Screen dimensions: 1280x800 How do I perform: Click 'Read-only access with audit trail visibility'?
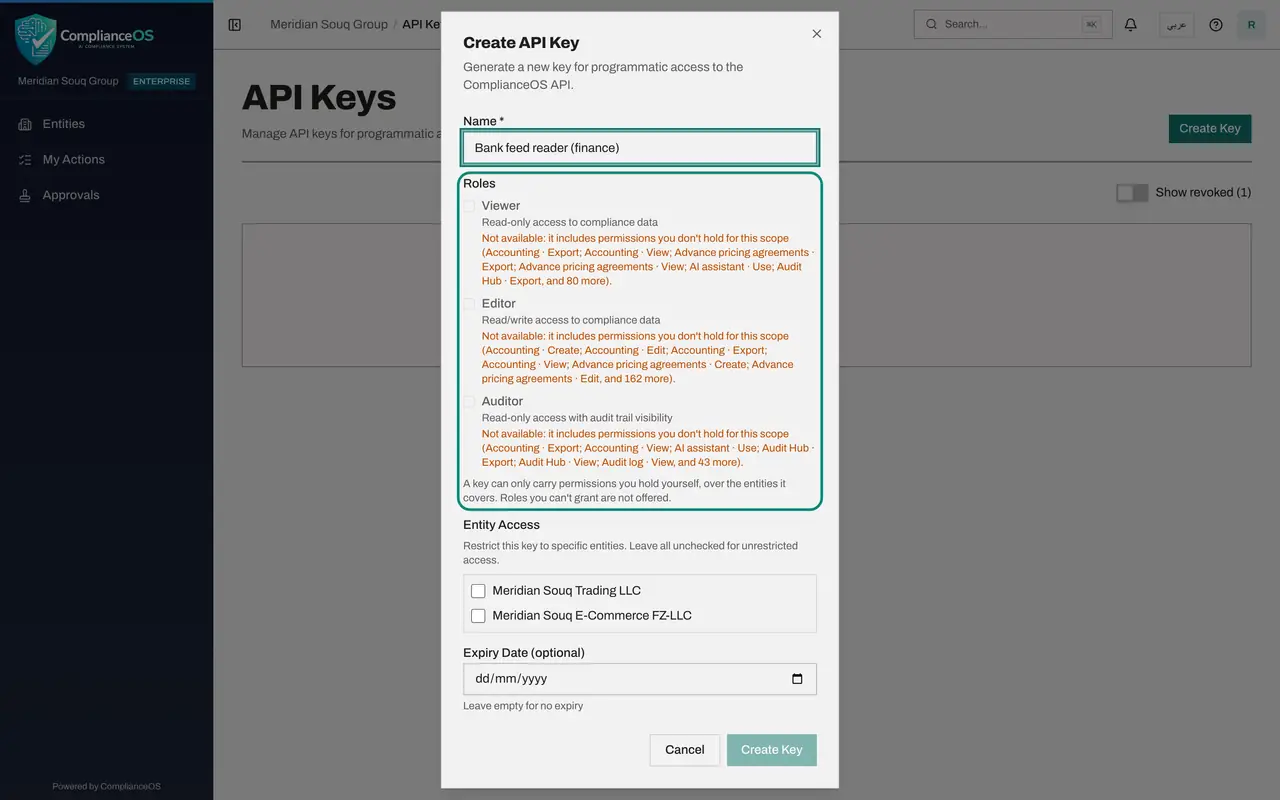[577, 418]
